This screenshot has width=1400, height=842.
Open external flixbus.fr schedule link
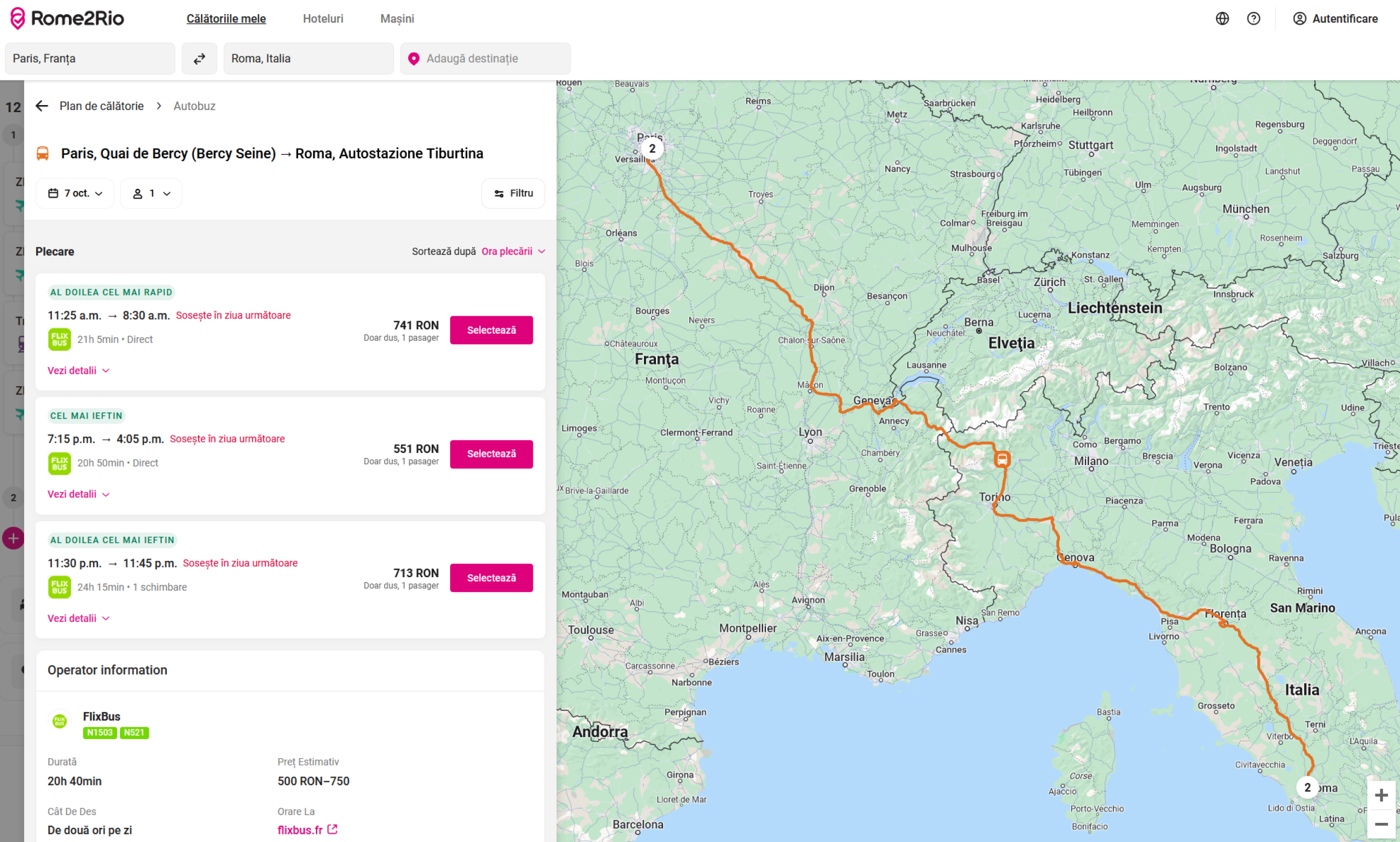coord(307,829)
